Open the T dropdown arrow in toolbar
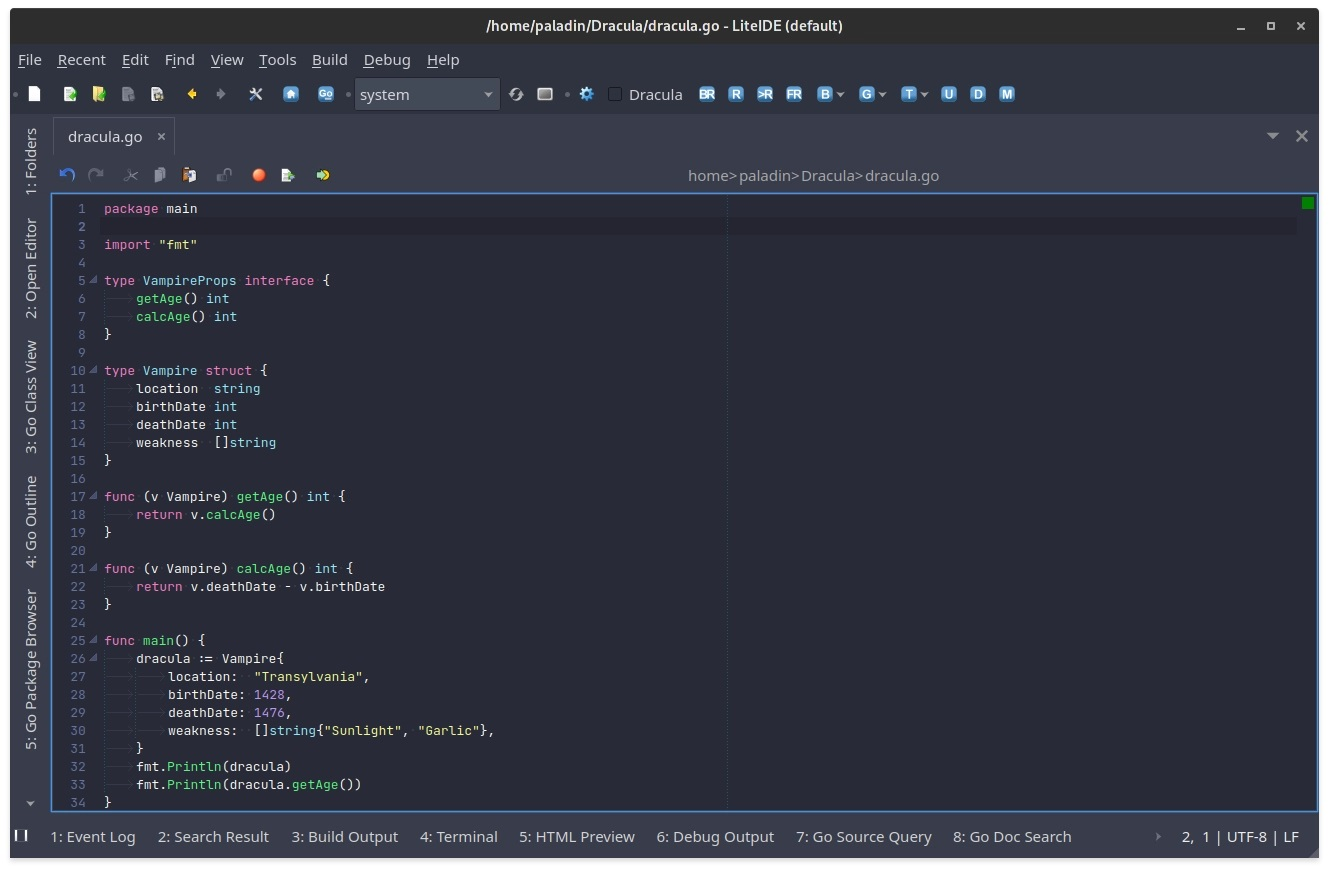The width and height of the screenshot is (1329, 869). 925,94
